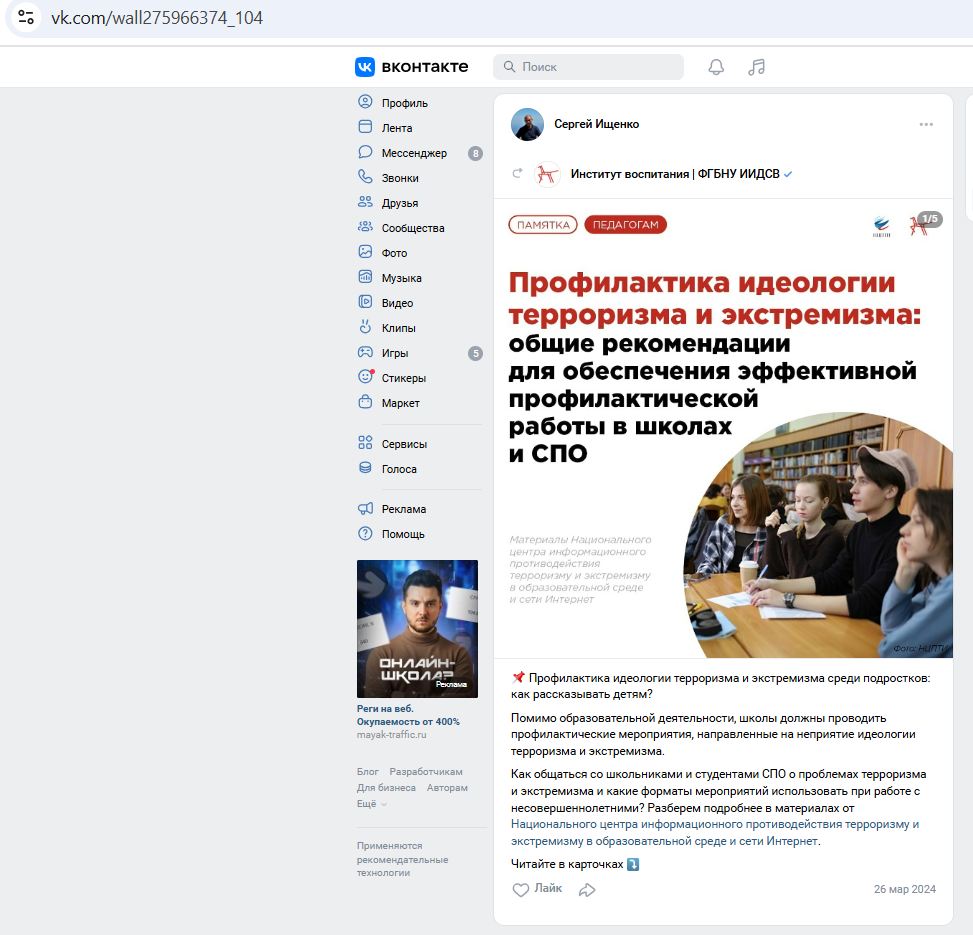Click the VK logo icon
The image size is (973, 935).
365,66
